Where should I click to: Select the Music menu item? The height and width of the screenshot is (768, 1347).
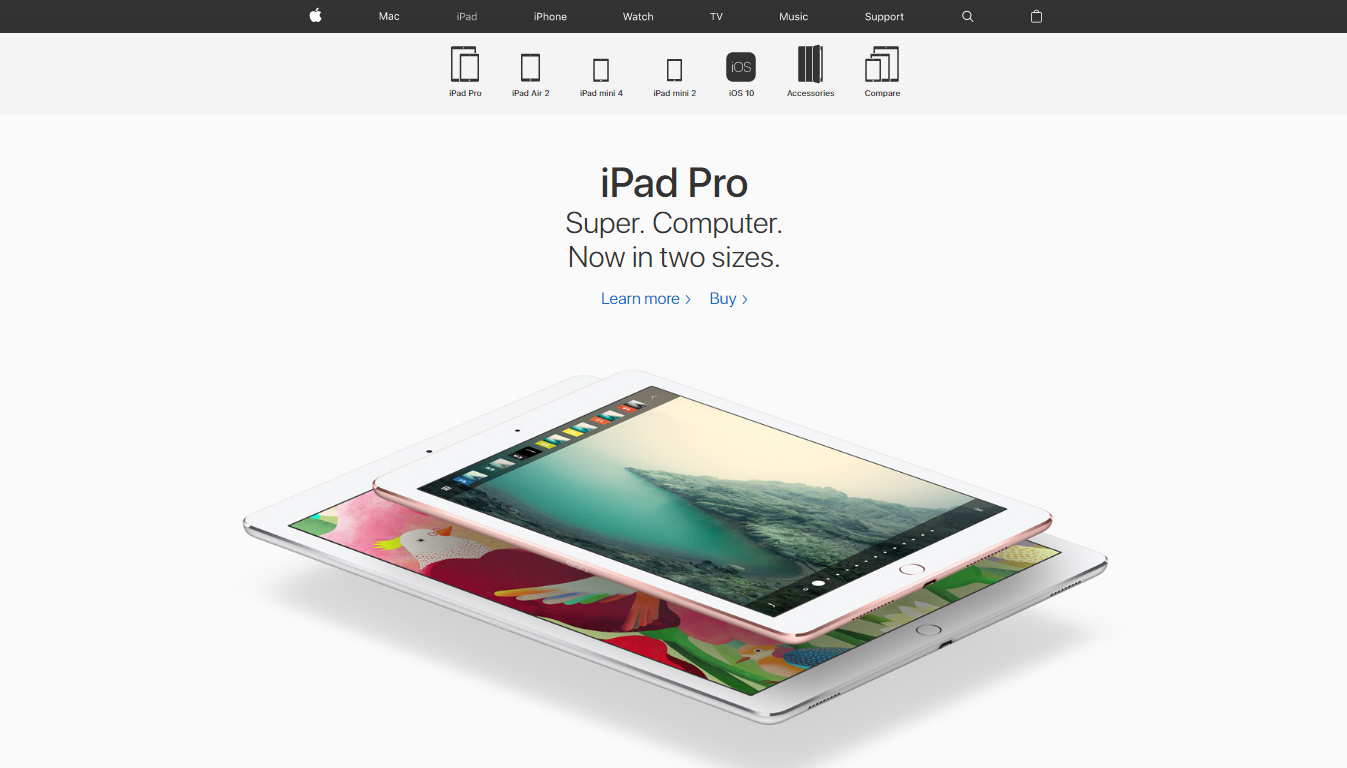point(794,16)
